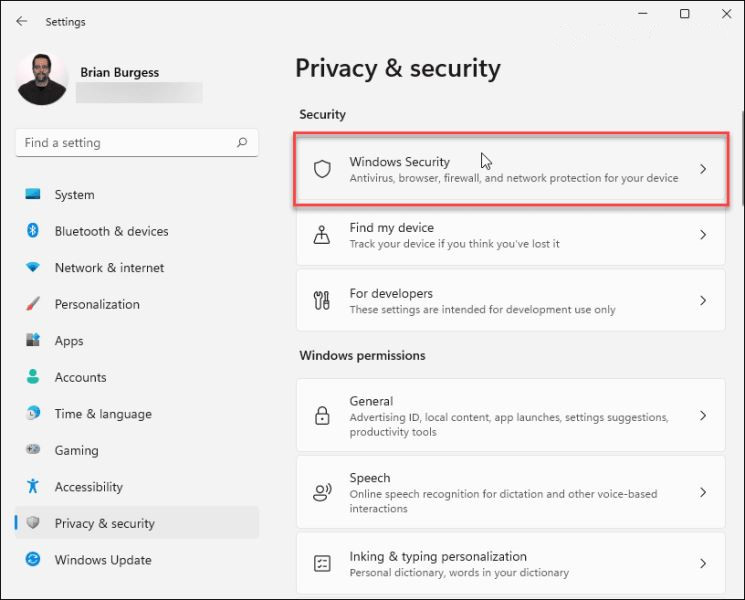
Task: Open the General permissions entry
Action: [x=510, y=415]
